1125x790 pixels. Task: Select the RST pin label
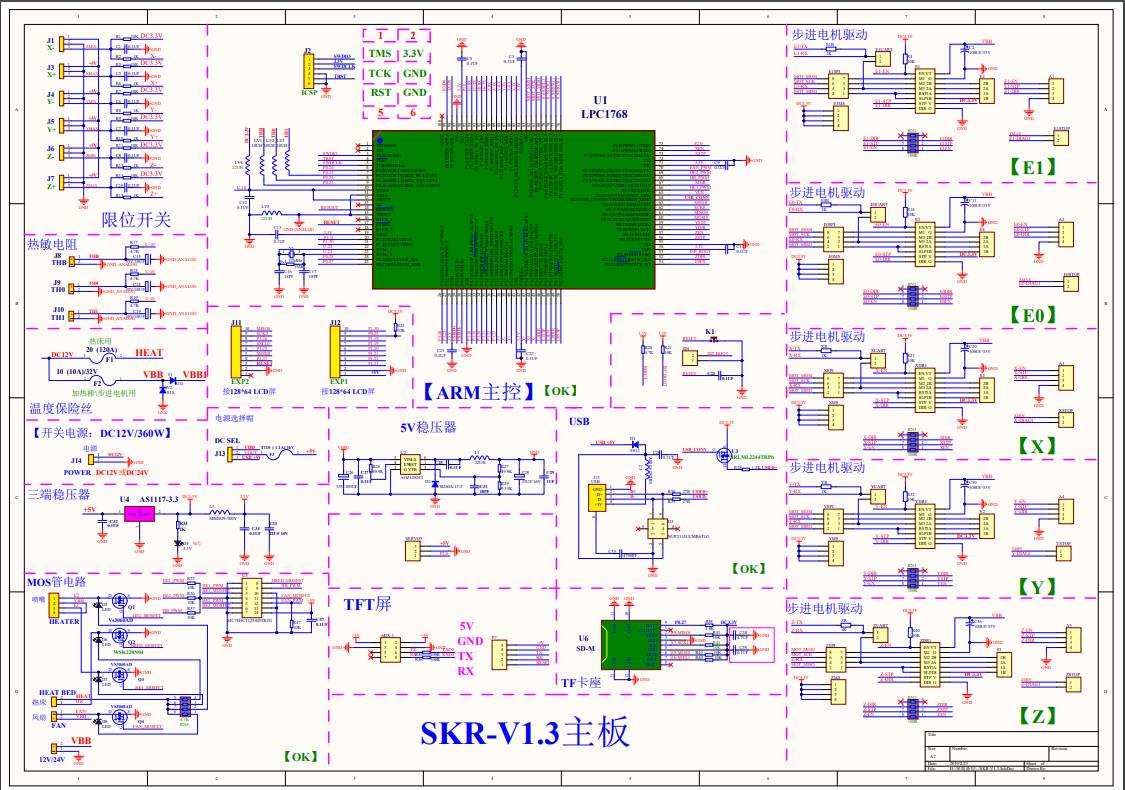(380, 93)
